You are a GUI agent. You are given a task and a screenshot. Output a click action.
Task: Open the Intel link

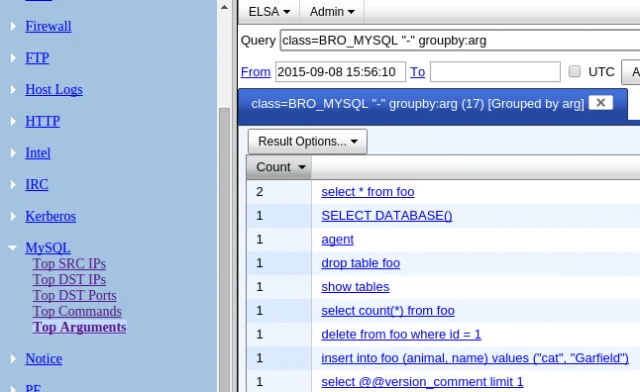coord(38,153)
